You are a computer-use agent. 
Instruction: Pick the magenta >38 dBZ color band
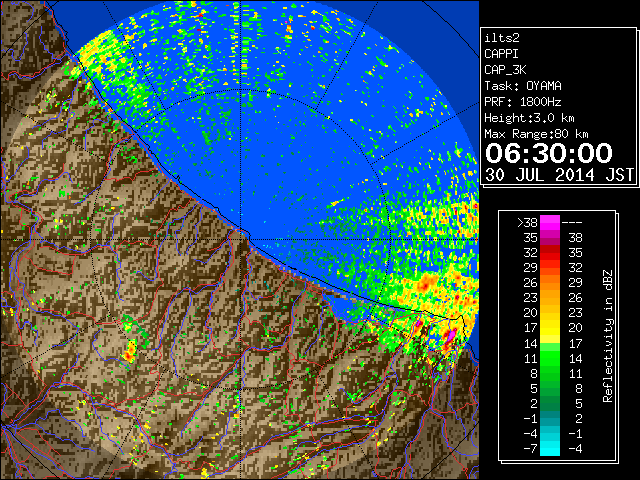tap(550, 223)
